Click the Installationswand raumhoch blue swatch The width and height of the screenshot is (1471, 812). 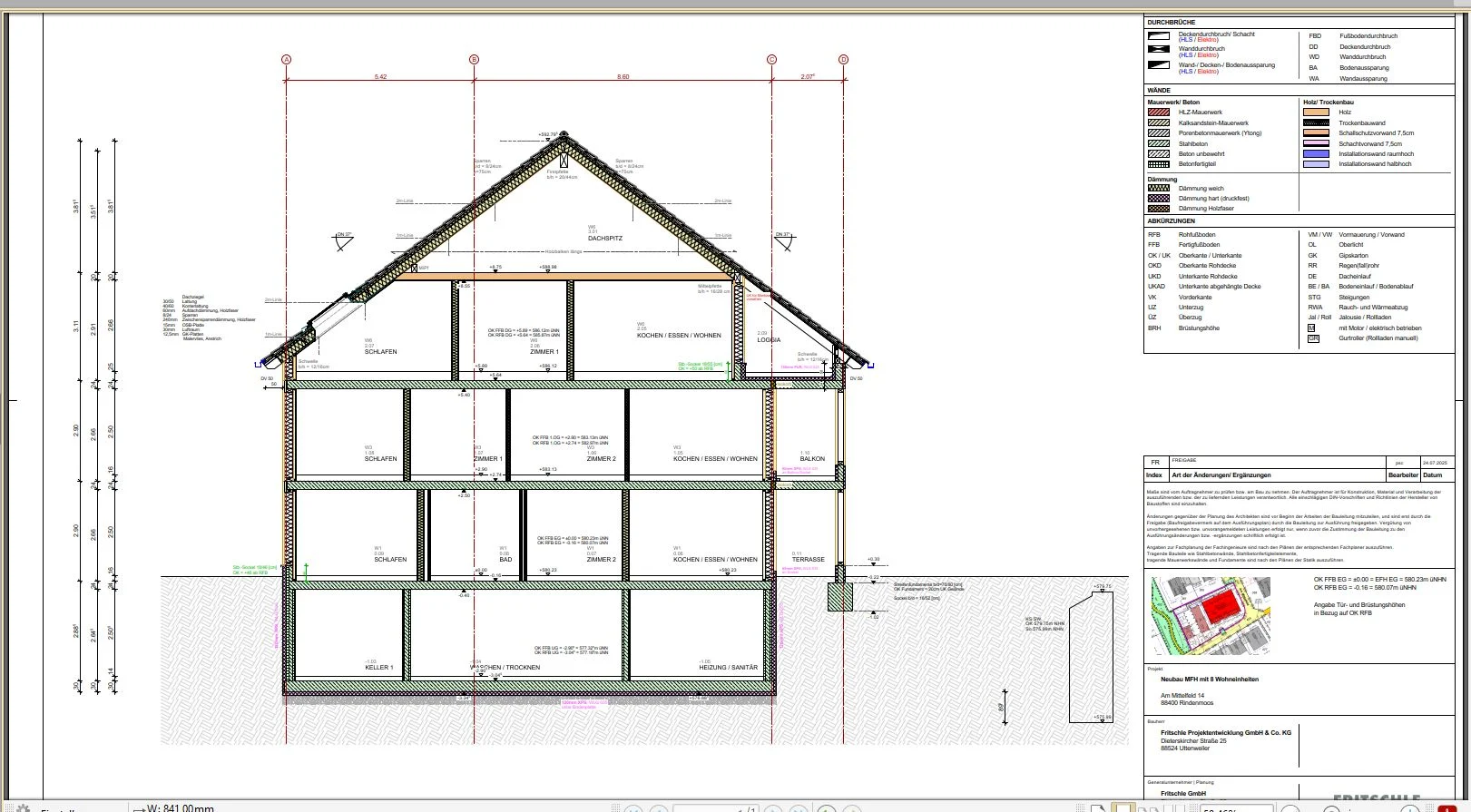click(1316, 154)
